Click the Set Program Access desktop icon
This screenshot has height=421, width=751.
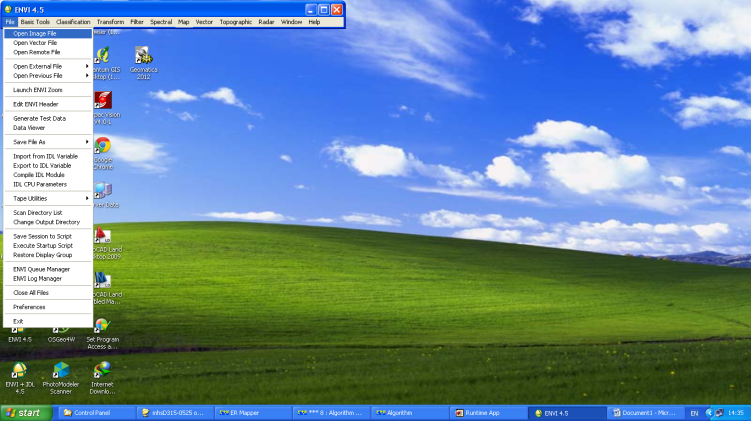click(x=102, y=333)
